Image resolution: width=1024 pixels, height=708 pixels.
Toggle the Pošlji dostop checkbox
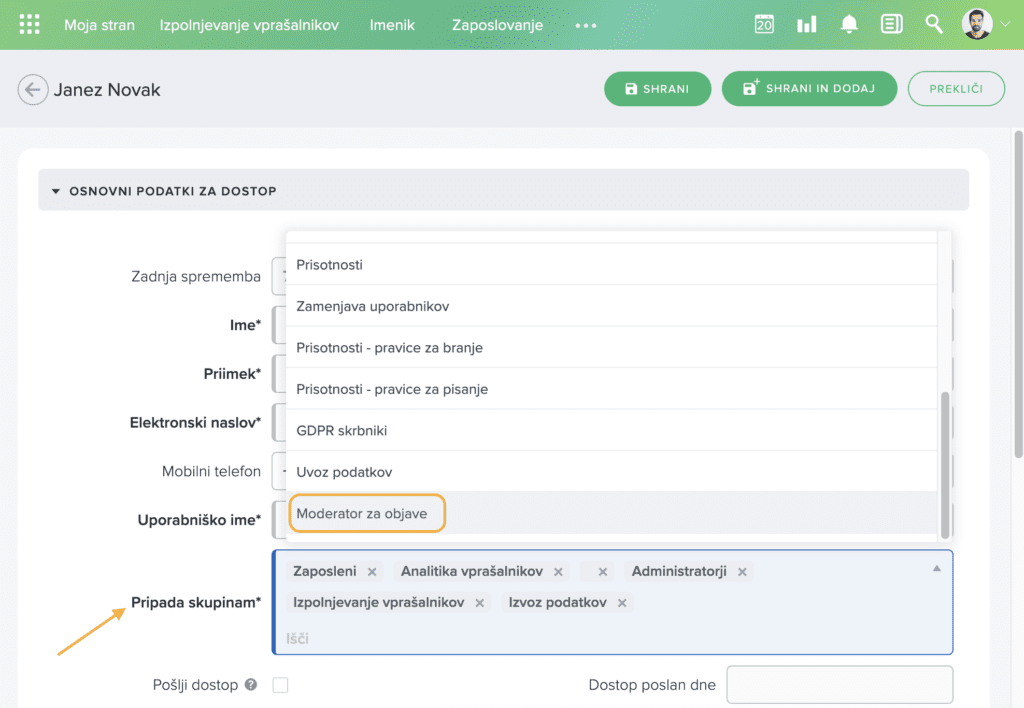(x=280, y=685)
